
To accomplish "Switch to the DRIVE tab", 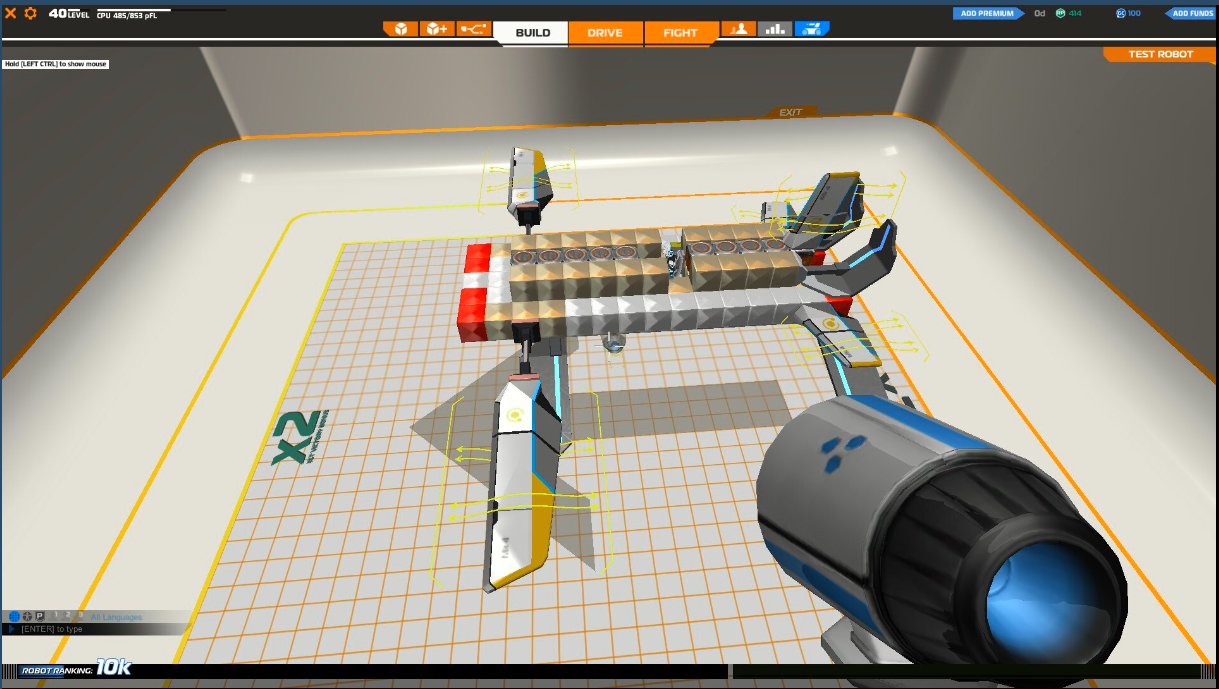I will pyautogui.click(x=605, y=33).
